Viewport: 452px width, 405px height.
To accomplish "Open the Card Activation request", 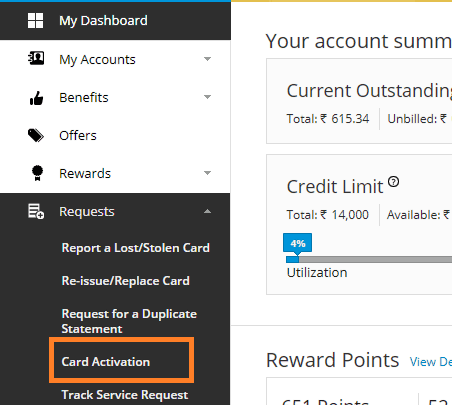I will (x=106, y=362).
